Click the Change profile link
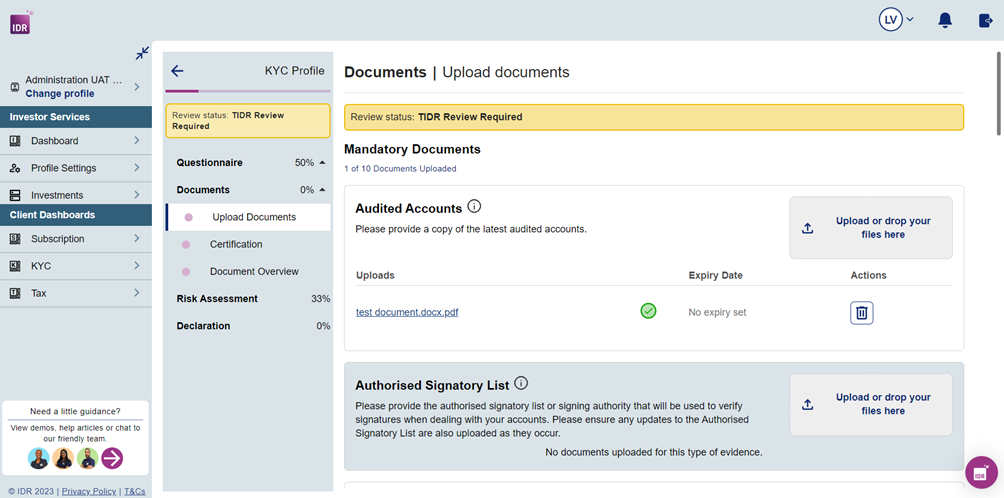The height and width of the screenshot is (498, 1004). click(60, 94)
